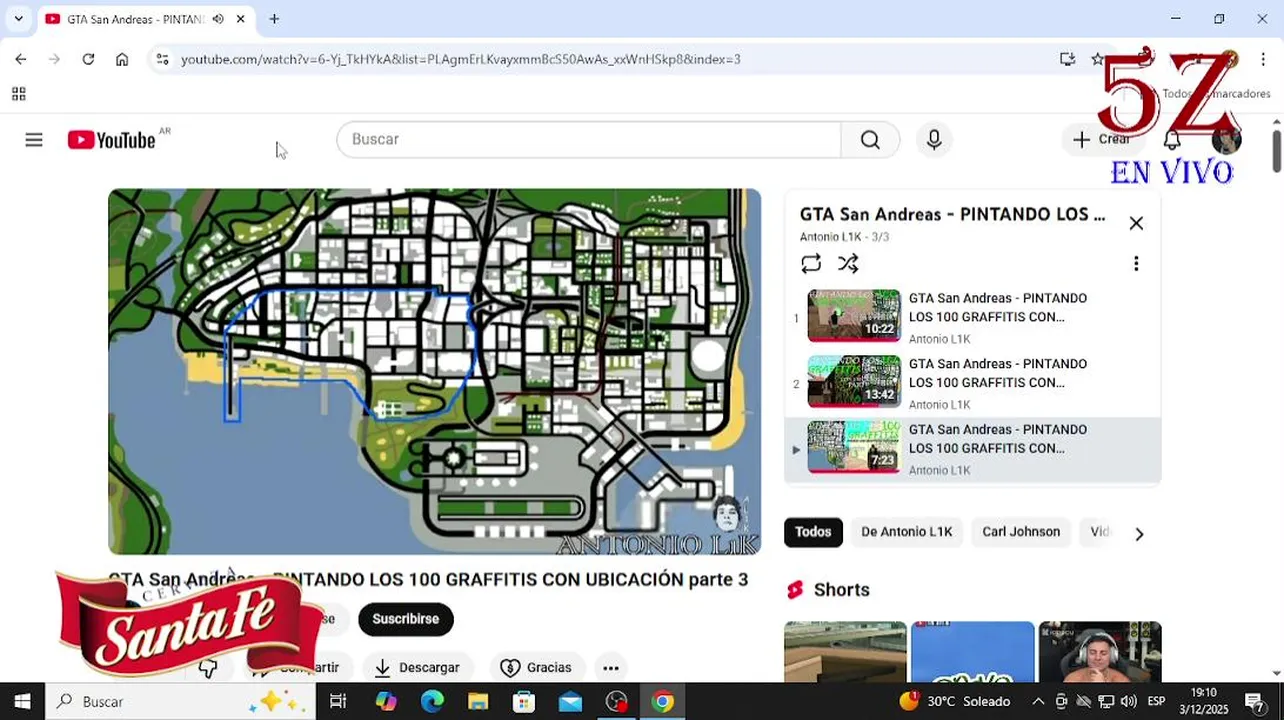Click the install/cast icon in address bar
This screenshot has width=1284, height=720.
pyautogui.click(x=1068, y=59)
